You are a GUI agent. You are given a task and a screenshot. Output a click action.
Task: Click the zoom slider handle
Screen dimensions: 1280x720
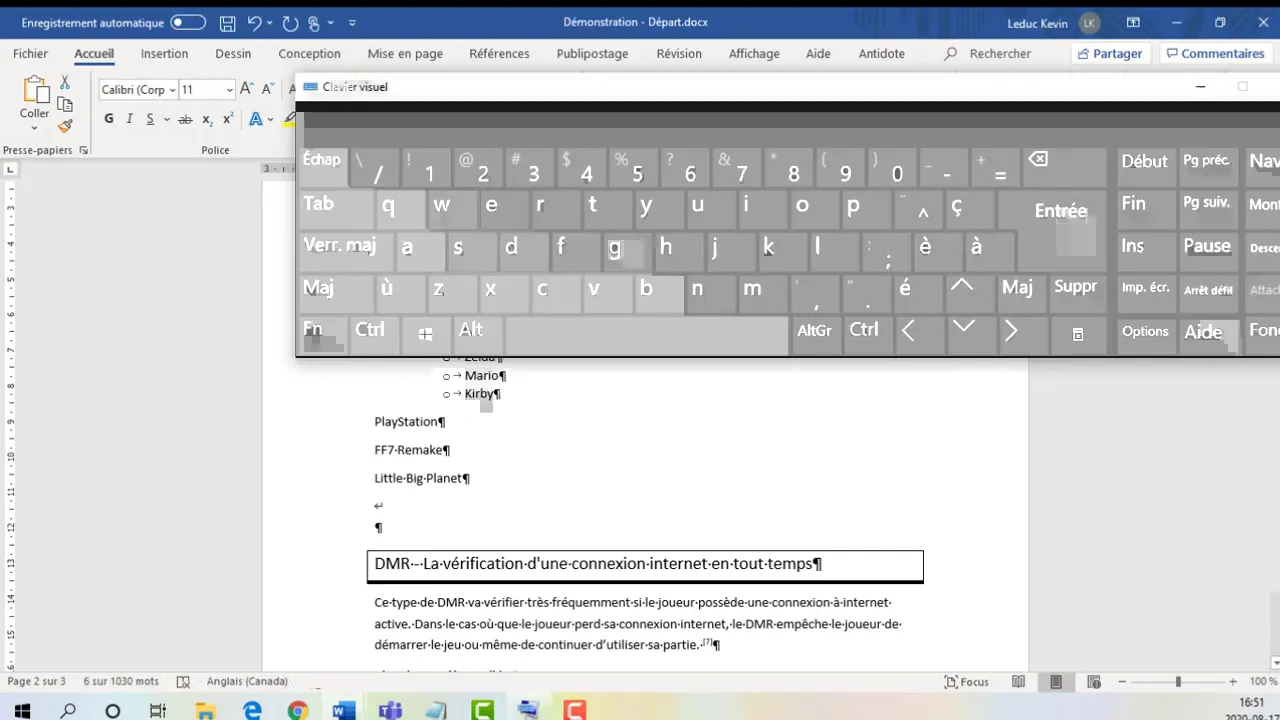pos(1178,682)
